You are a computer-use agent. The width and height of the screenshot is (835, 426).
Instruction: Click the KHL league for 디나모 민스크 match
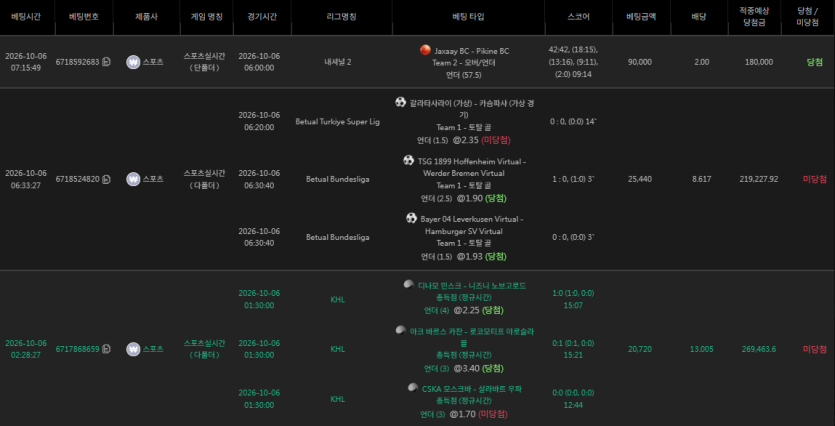pos(338,300)
